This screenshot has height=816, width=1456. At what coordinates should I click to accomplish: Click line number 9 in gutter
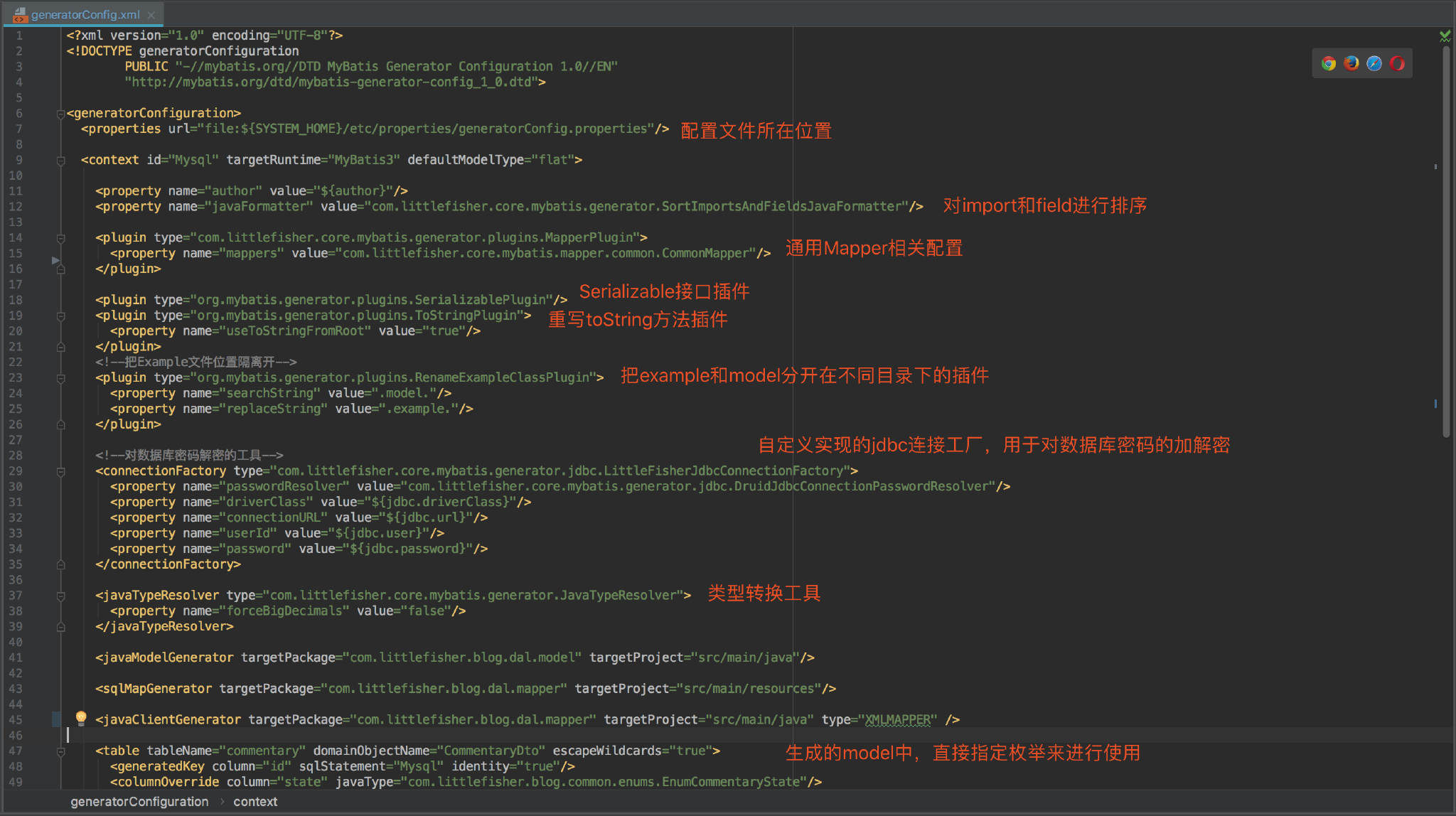(x=18, y=160)
